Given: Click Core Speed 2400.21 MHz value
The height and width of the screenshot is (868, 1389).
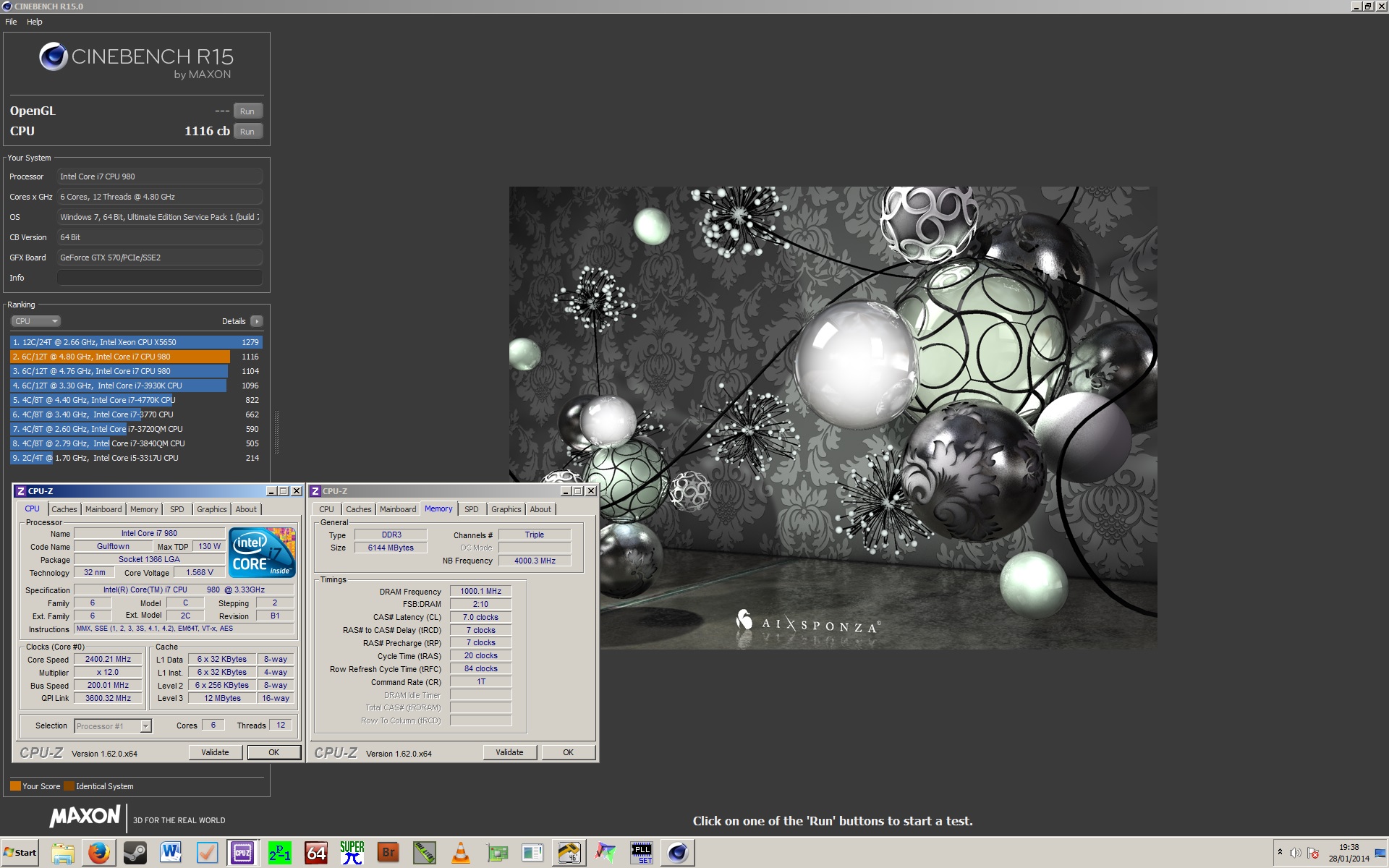Looking at the screenshot, I should coord(108,659).
